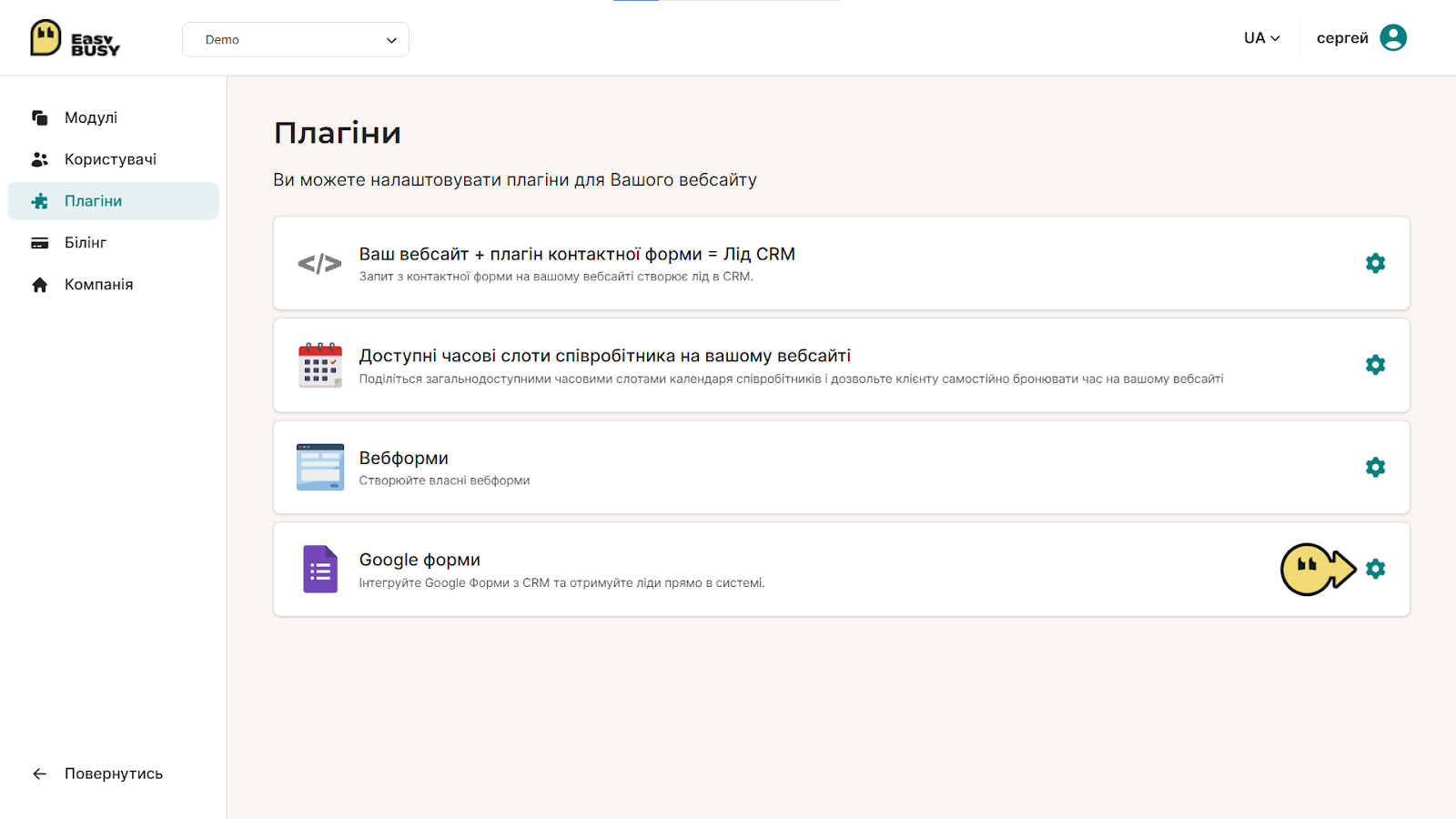The height and width of the screenshot is (819, 1456).
Task: Click the Користувачі people icon
Action: click(39, 159)
